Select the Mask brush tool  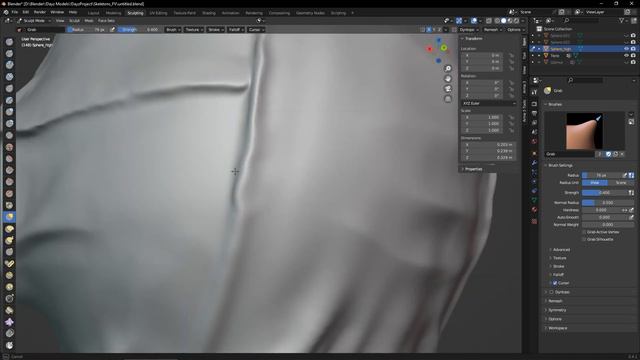pos(9,345)
